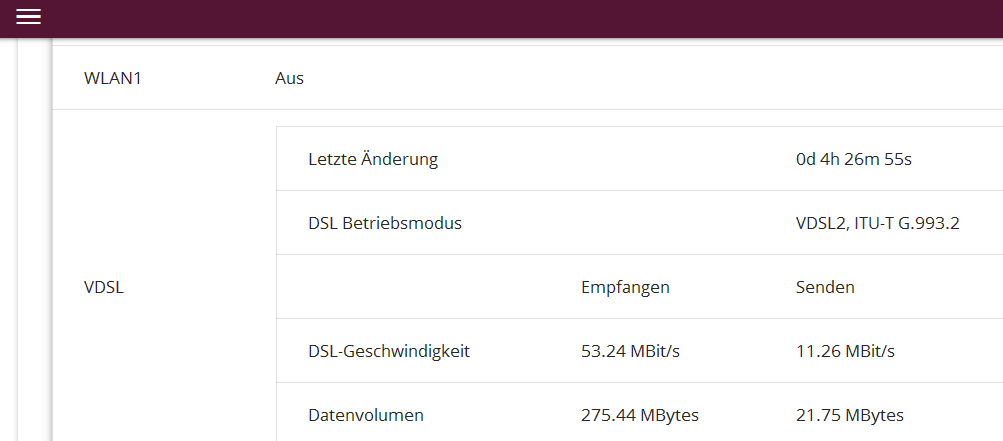Select the DSL Betriebsmodus label
The width and height of the screenshot is (1003, 441).
point(385,223)
